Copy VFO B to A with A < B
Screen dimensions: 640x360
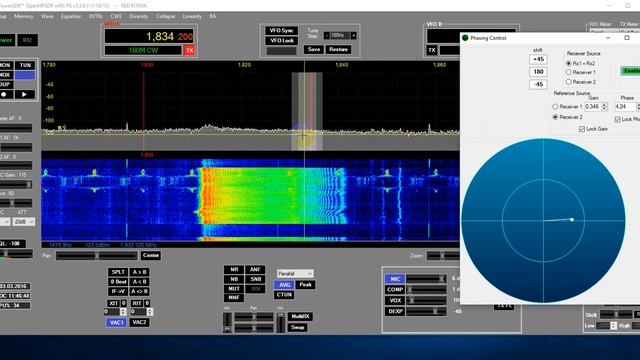pyautogui.click(x=140, y=282)
